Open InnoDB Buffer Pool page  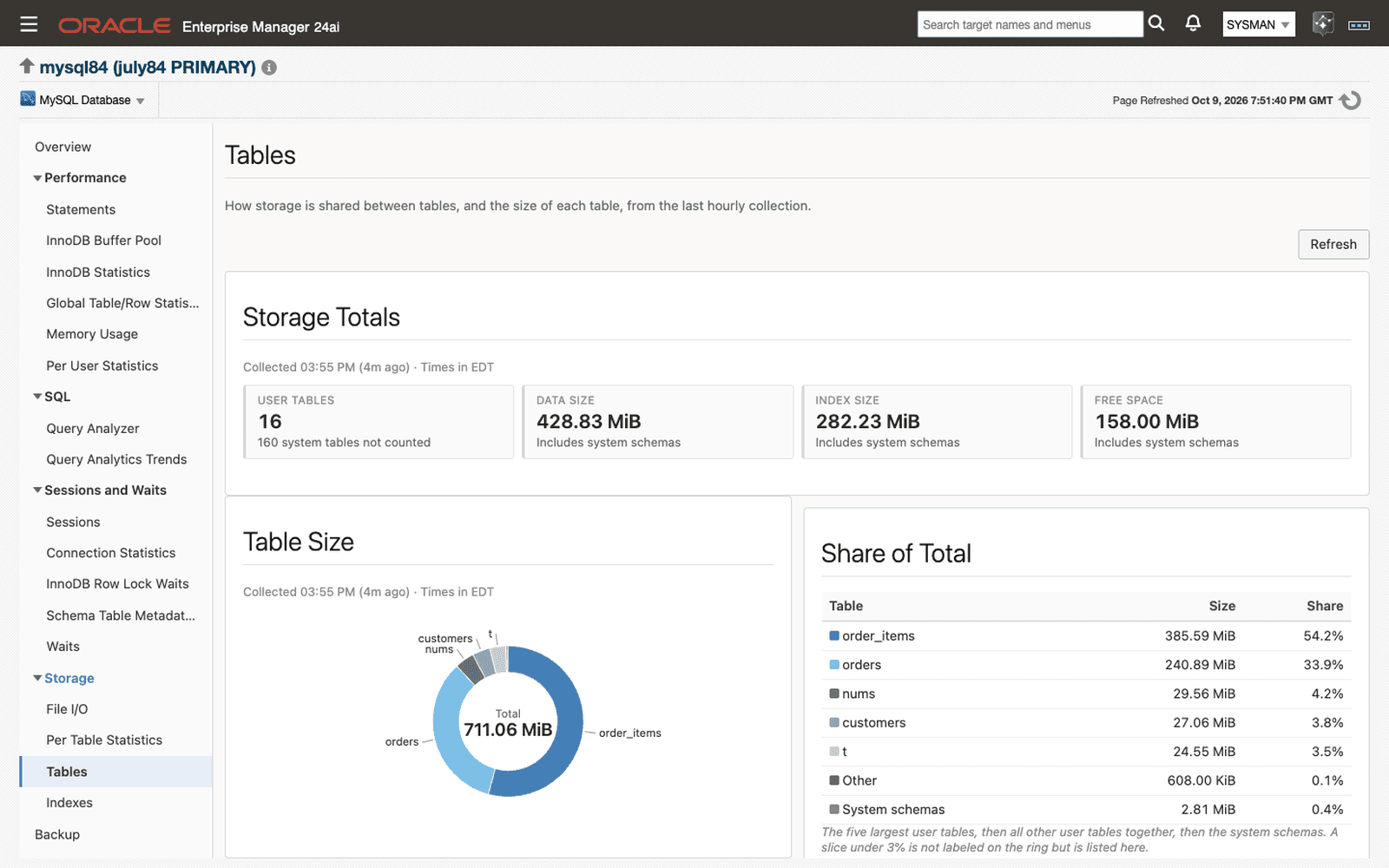103,240
